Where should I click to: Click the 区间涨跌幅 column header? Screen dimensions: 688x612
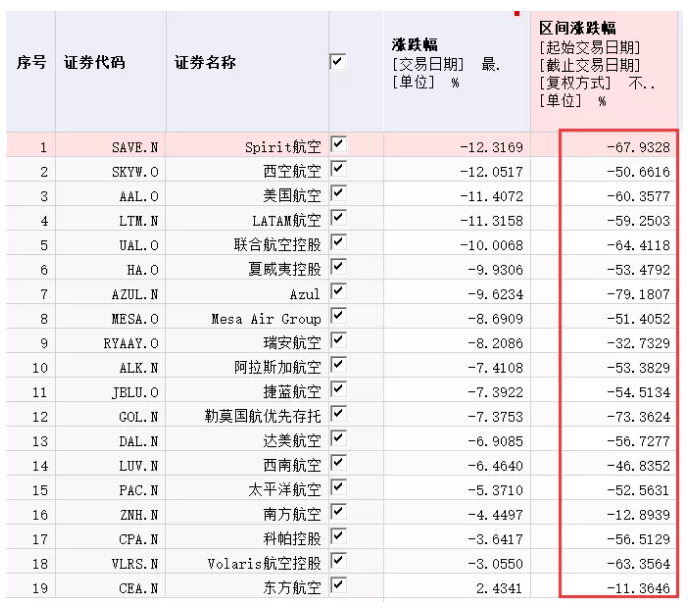pyautogui.click(x=578, y=28)
